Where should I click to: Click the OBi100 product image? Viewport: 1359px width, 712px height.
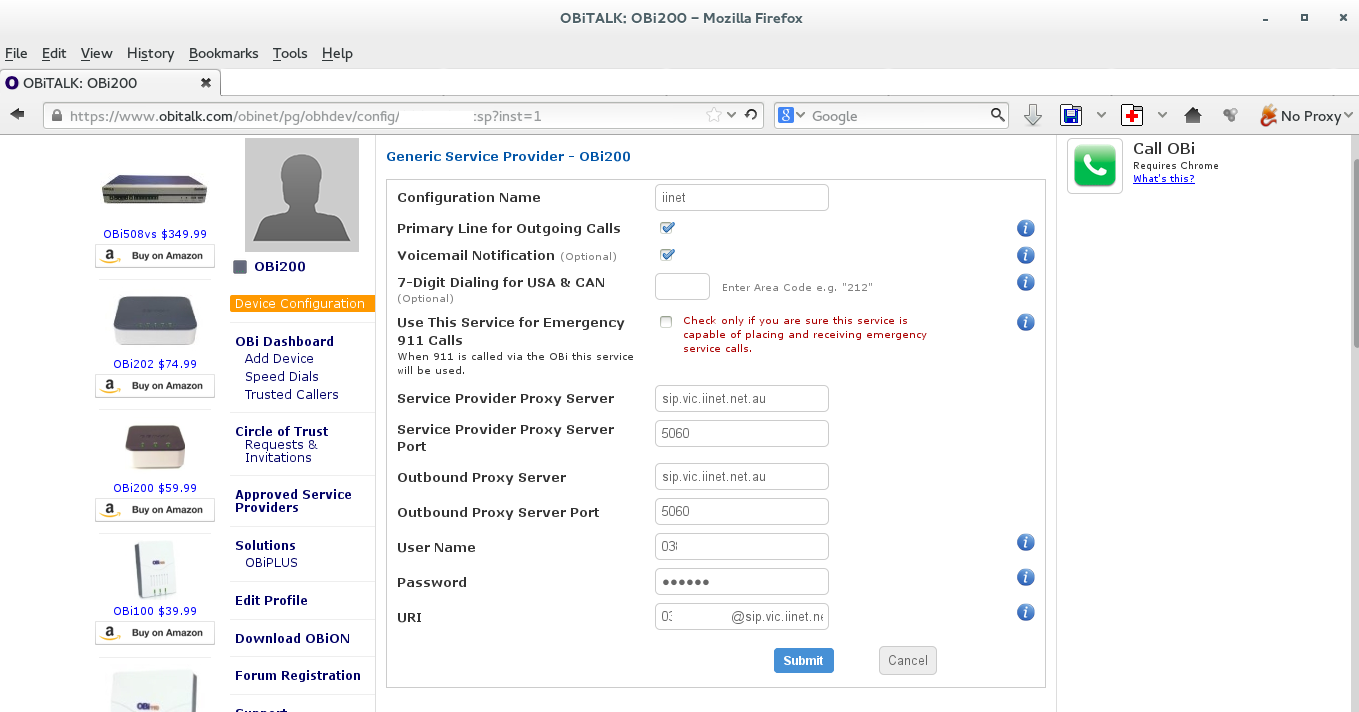pyautogui.click(x=155, y=569)
